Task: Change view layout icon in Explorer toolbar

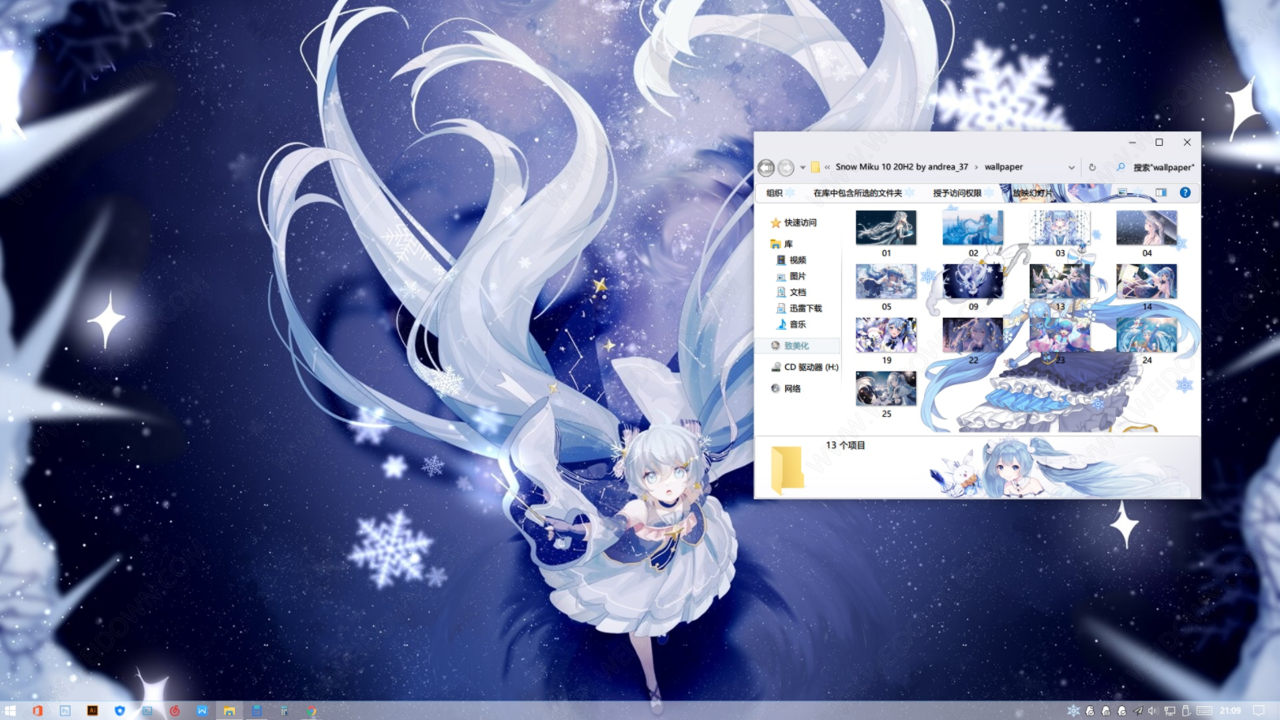Action: (x=1122, y=192)
